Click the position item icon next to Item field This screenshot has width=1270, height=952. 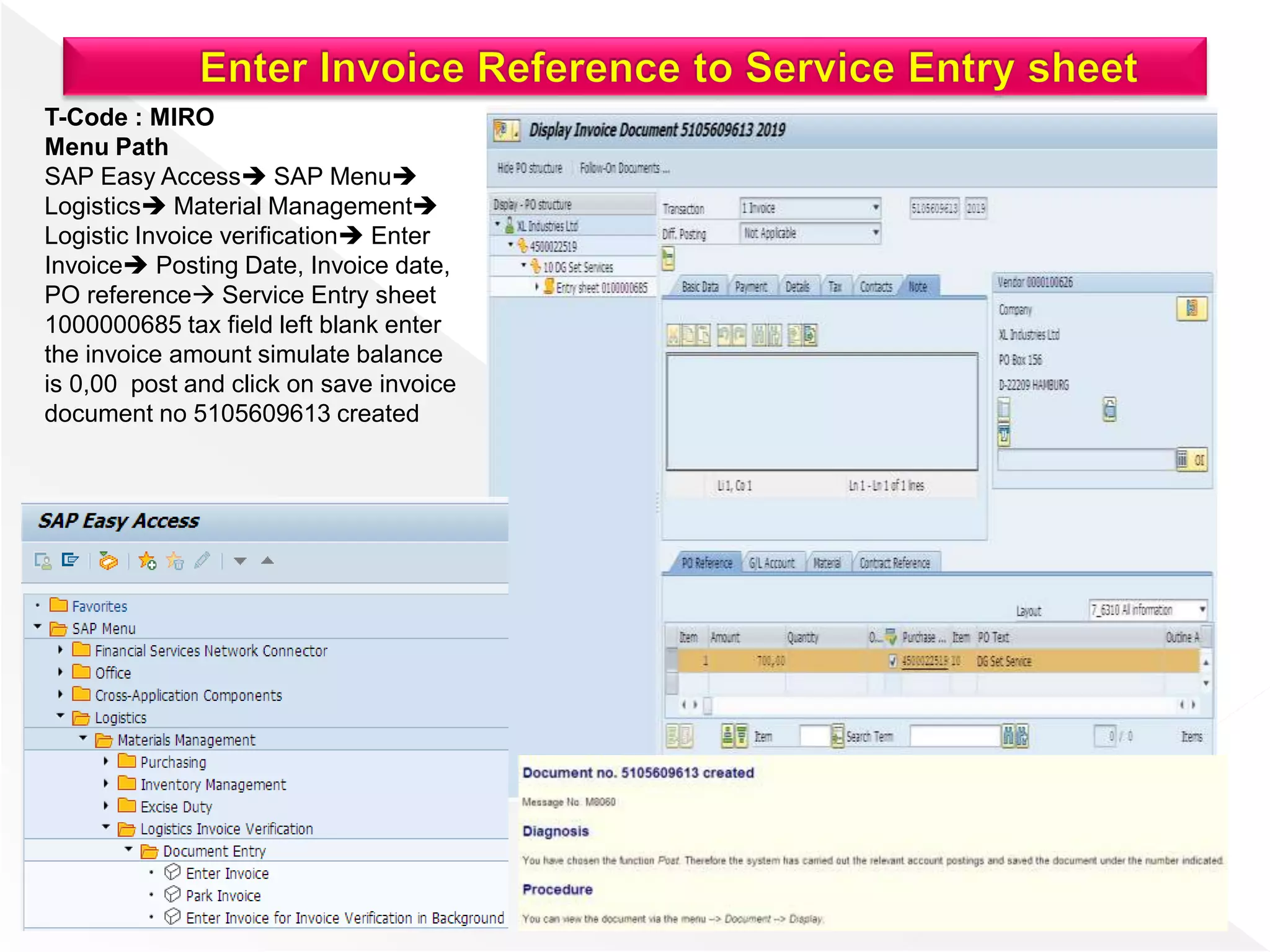tap(837, 736)
